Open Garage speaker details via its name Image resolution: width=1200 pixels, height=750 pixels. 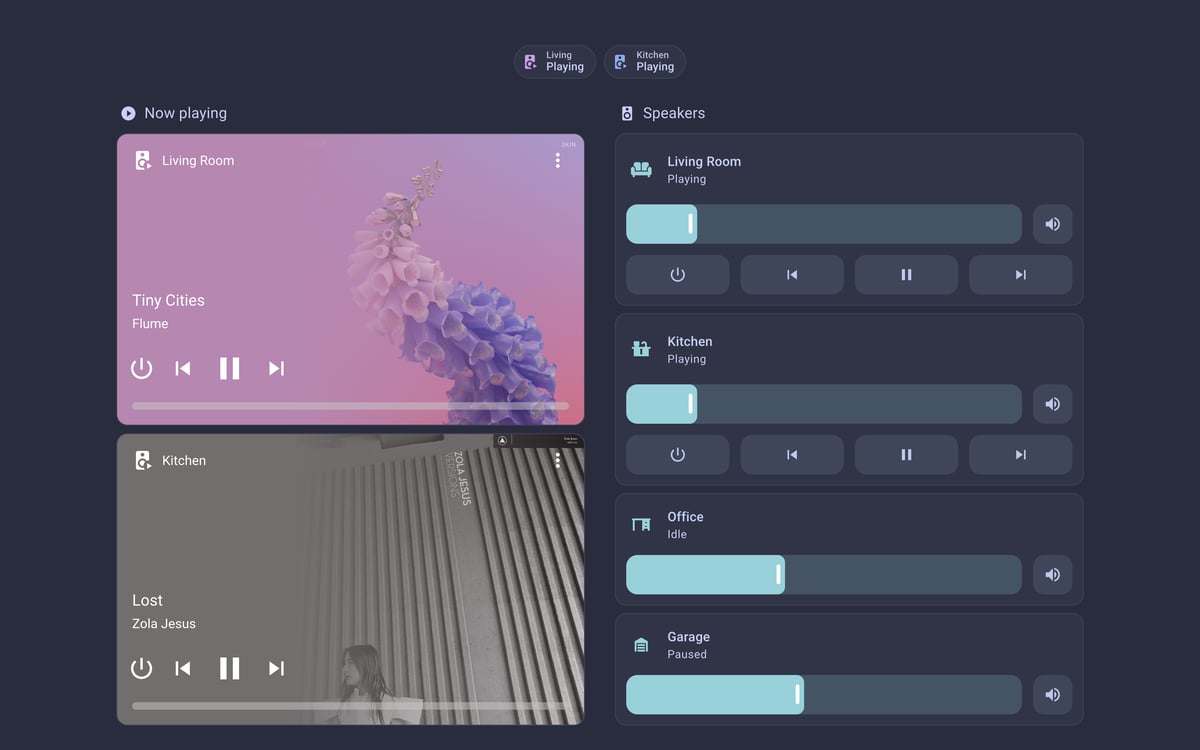[x=688, y=637]
